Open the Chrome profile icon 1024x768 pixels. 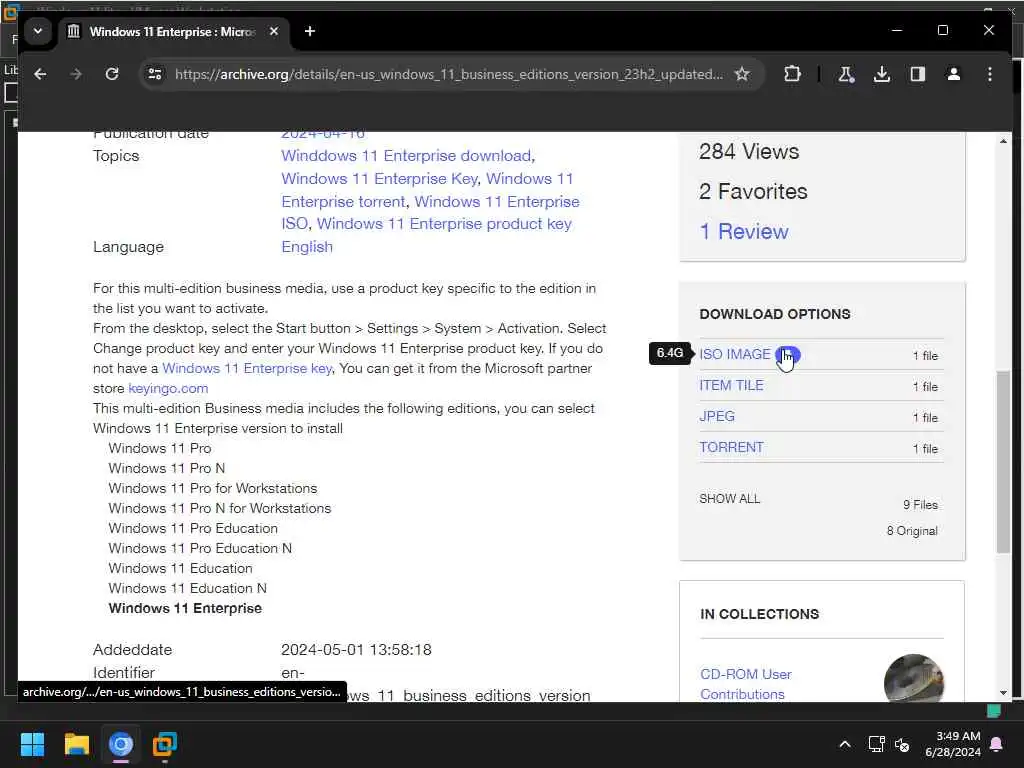click(953, 74)
